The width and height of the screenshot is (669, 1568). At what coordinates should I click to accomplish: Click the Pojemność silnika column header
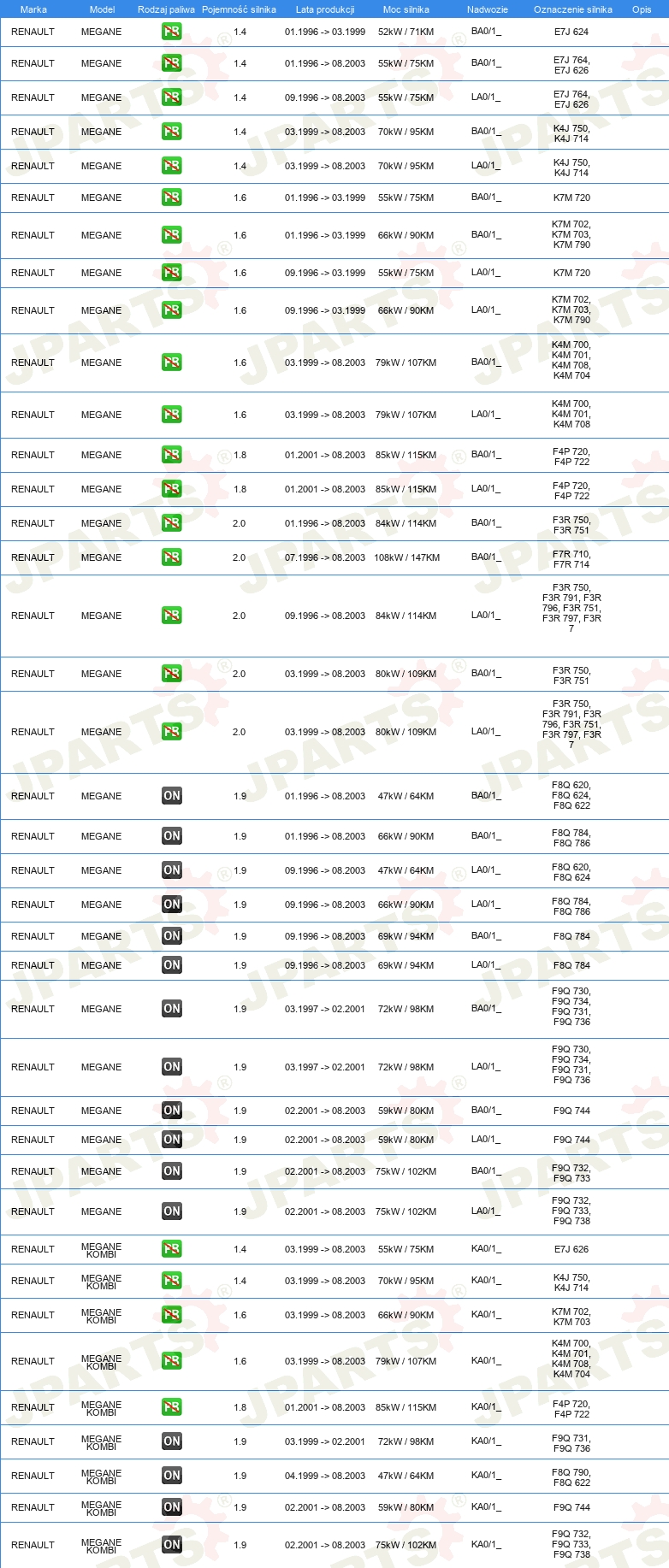point(240,9)
